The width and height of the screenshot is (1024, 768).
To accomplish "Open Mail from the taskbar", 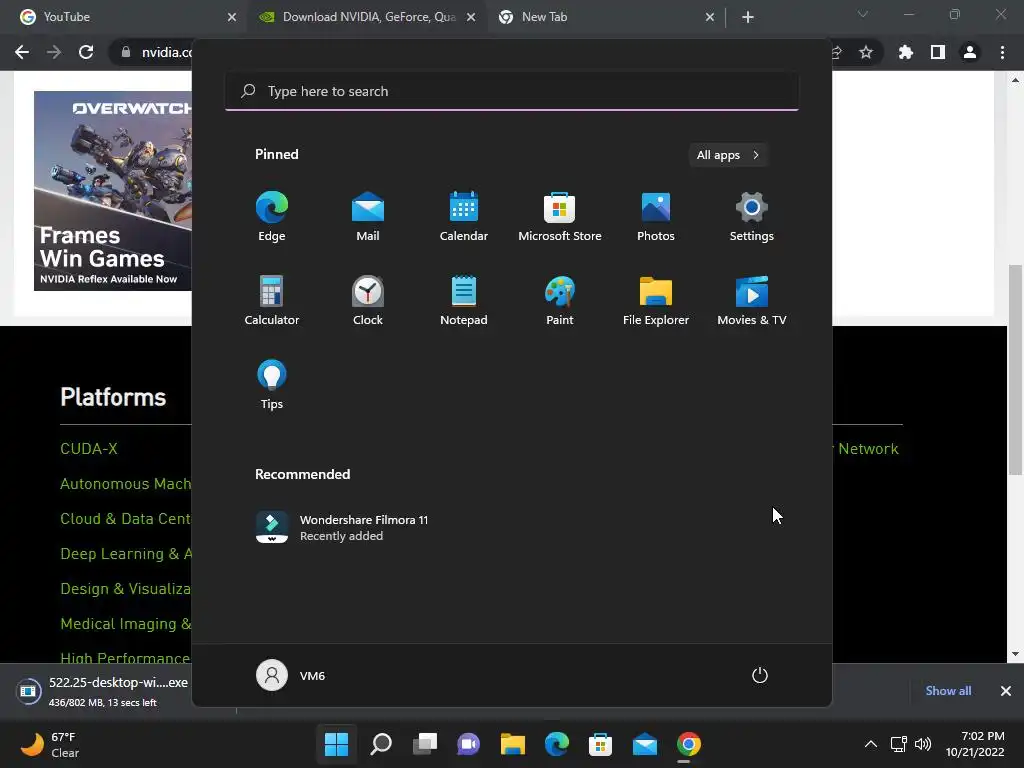I will pos(645,744).
